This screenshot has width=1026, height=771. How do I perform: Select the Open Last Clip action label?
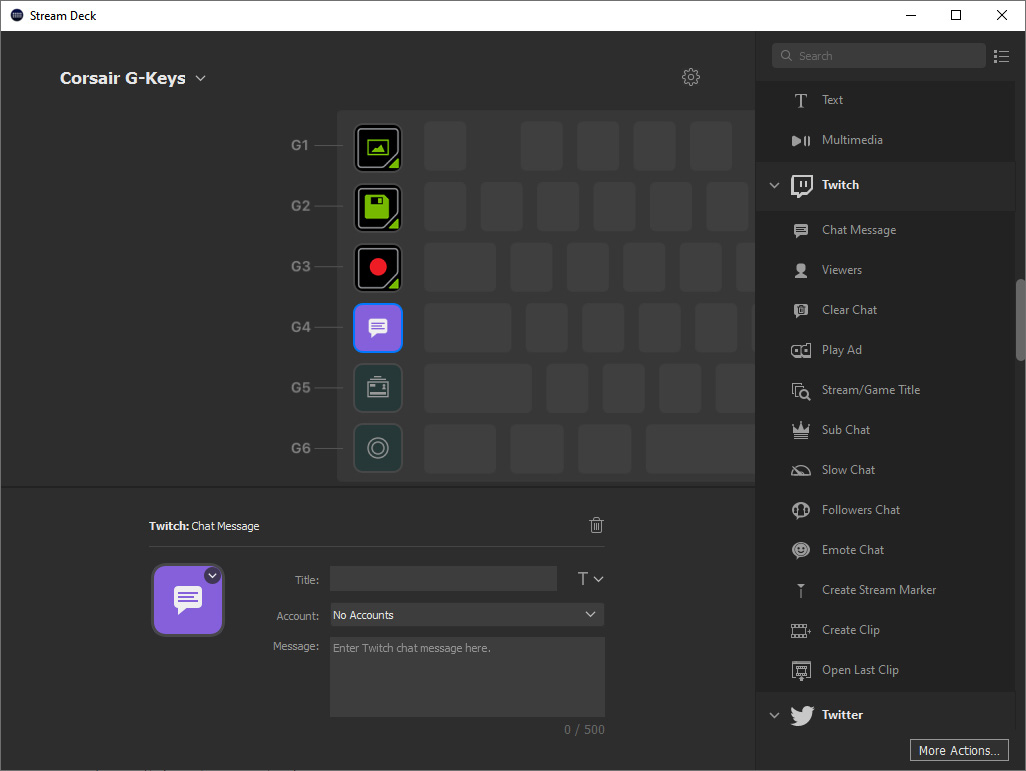coord(860,670)
